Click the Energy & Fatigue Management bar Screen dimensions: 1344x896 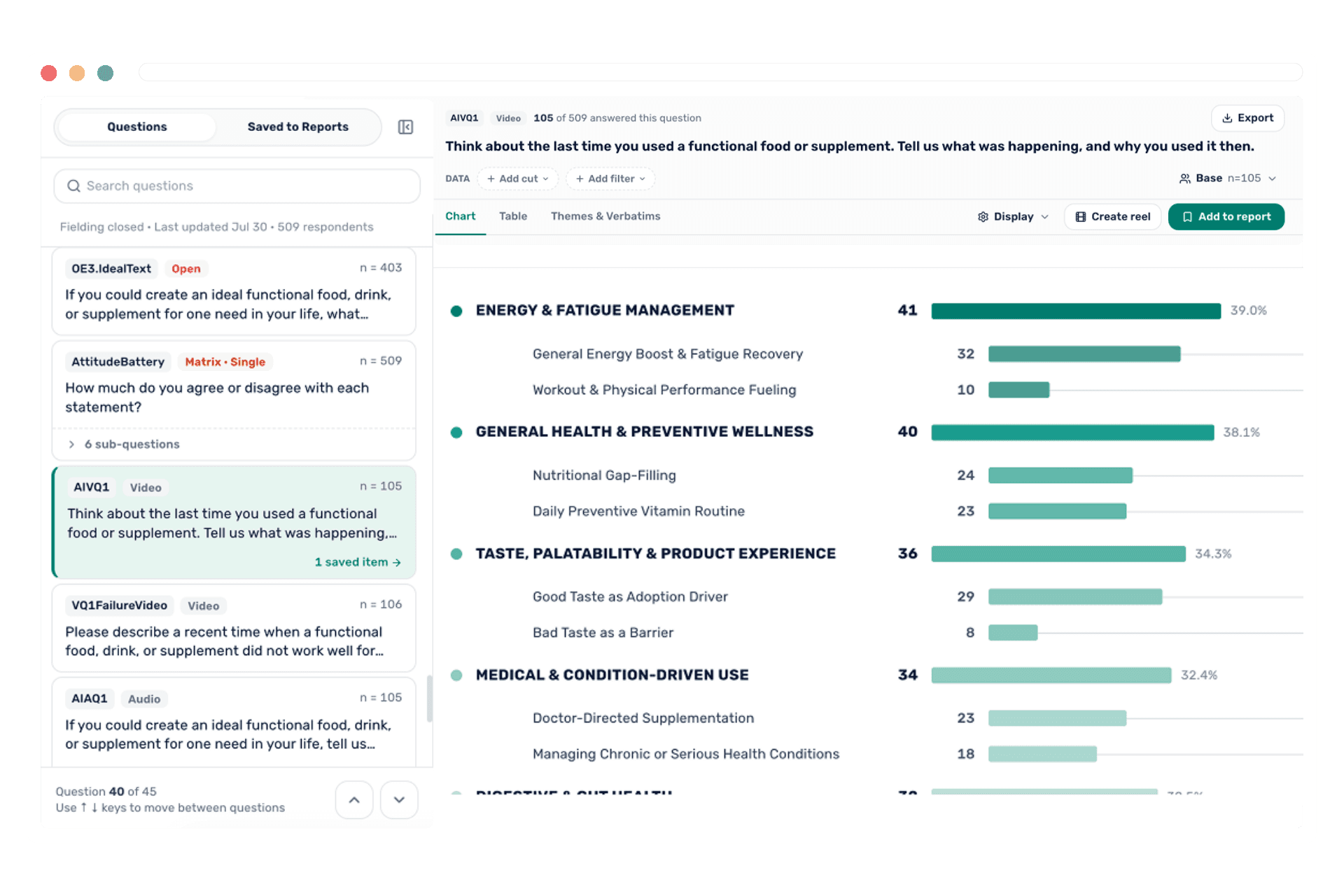click(1076, 311)
